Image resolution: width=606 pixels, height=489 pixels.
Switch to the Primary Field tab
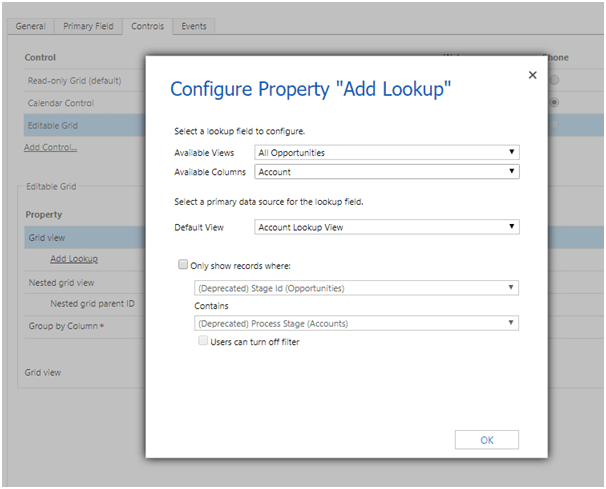pos(88,26)
